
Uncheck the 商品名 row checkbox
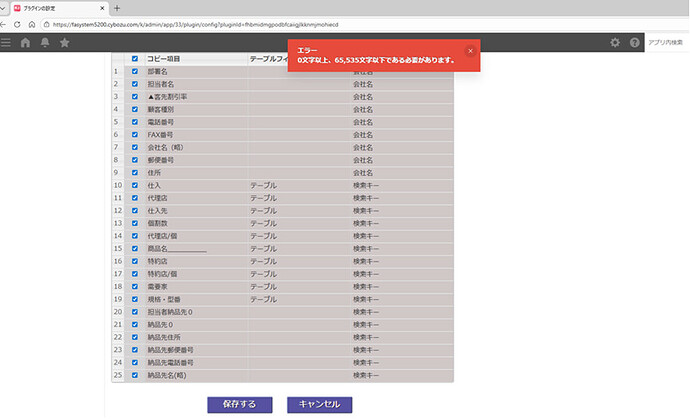click(x=135, y=248)
